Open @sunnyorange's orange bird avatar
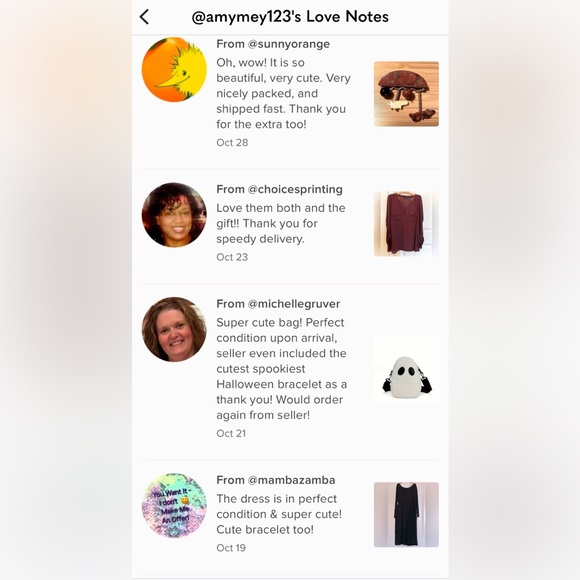 pos(174,69)
